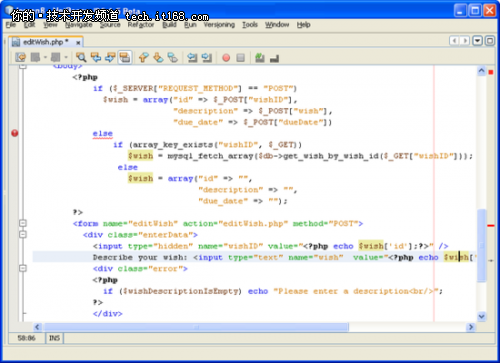The width and height of the screenshot is (500, 363).
Task: Start macro recording with the red circle
Action: [x=226, y=58]
